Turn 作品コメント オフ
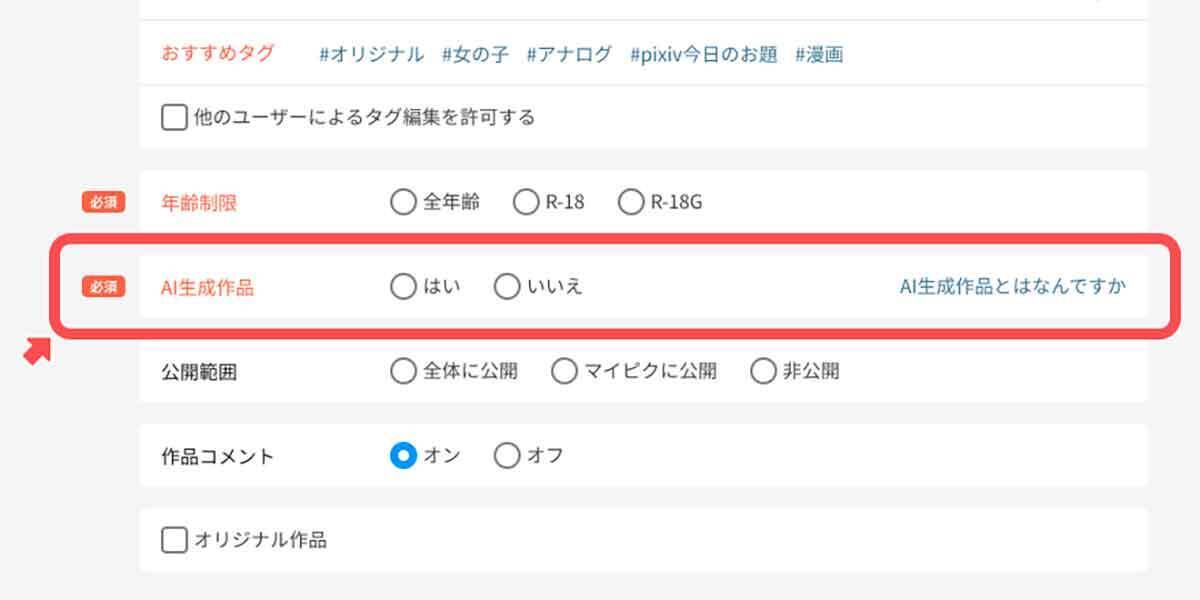1200x600 pixels. [507, 457]
